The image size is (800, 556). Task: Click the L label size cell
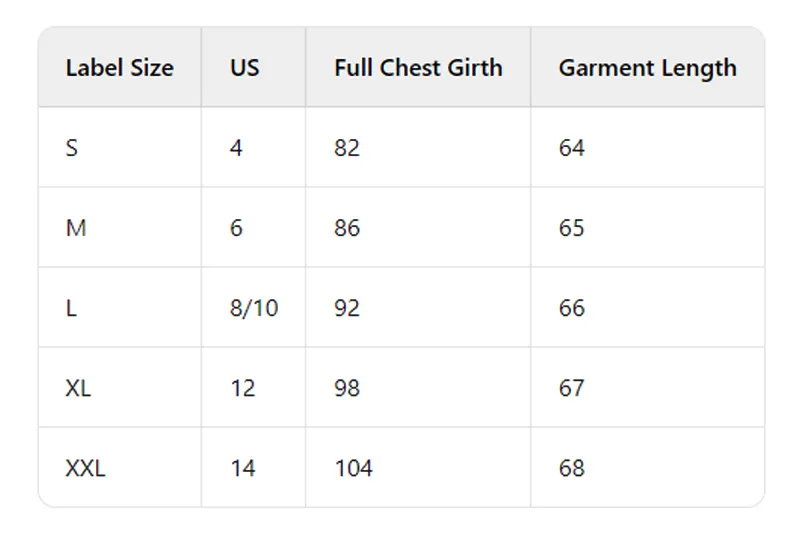[x=119, y=308]
